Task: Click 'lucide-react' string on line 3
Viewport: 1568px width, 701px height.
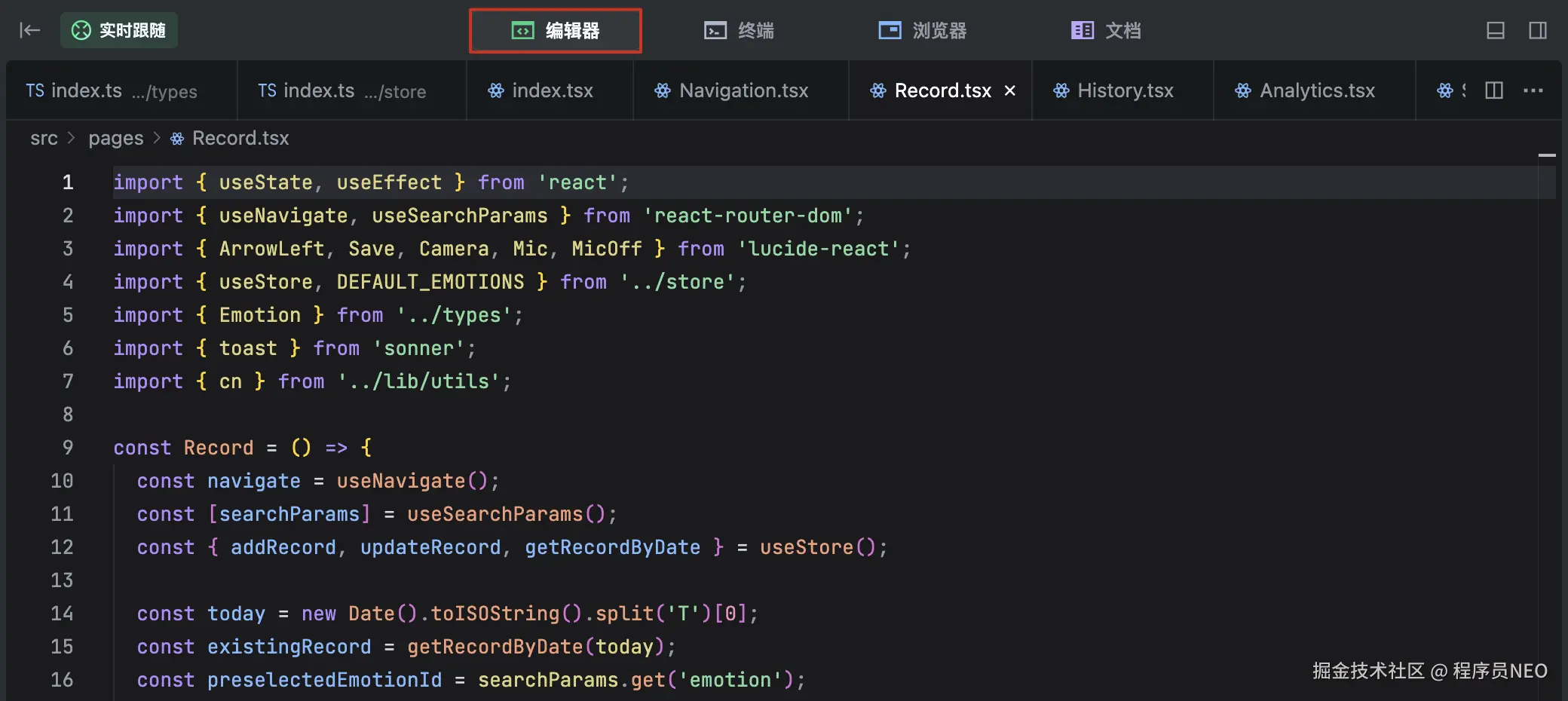Action: click(x=819, y=249)
